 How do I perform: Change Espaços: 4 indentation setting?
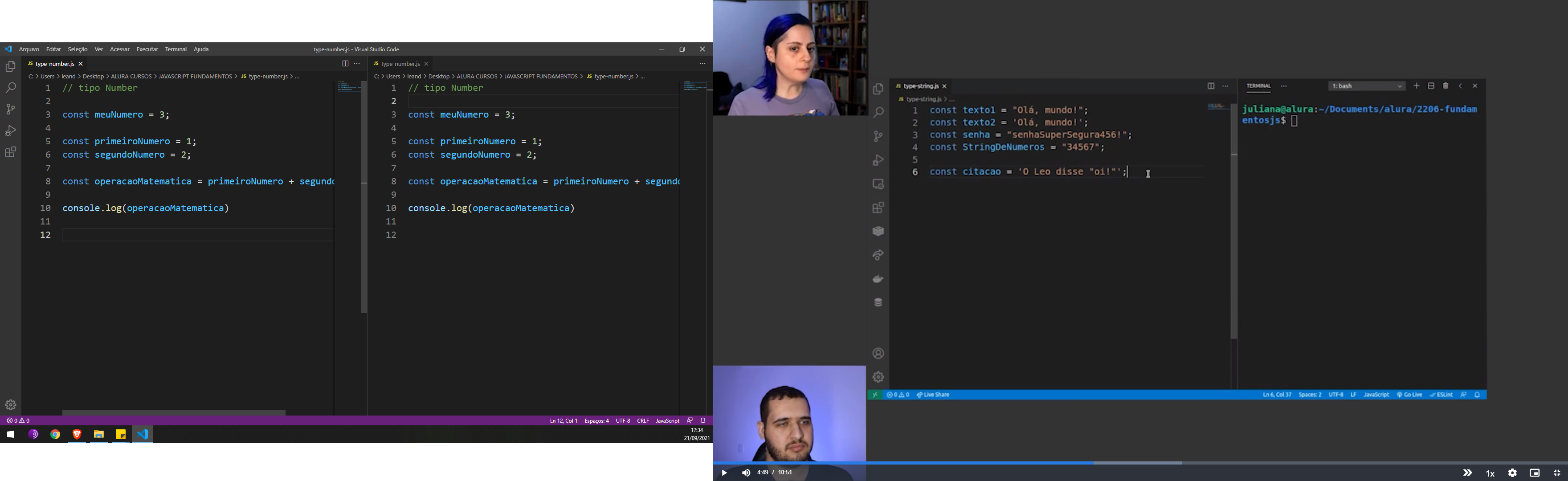click(596, 421)
